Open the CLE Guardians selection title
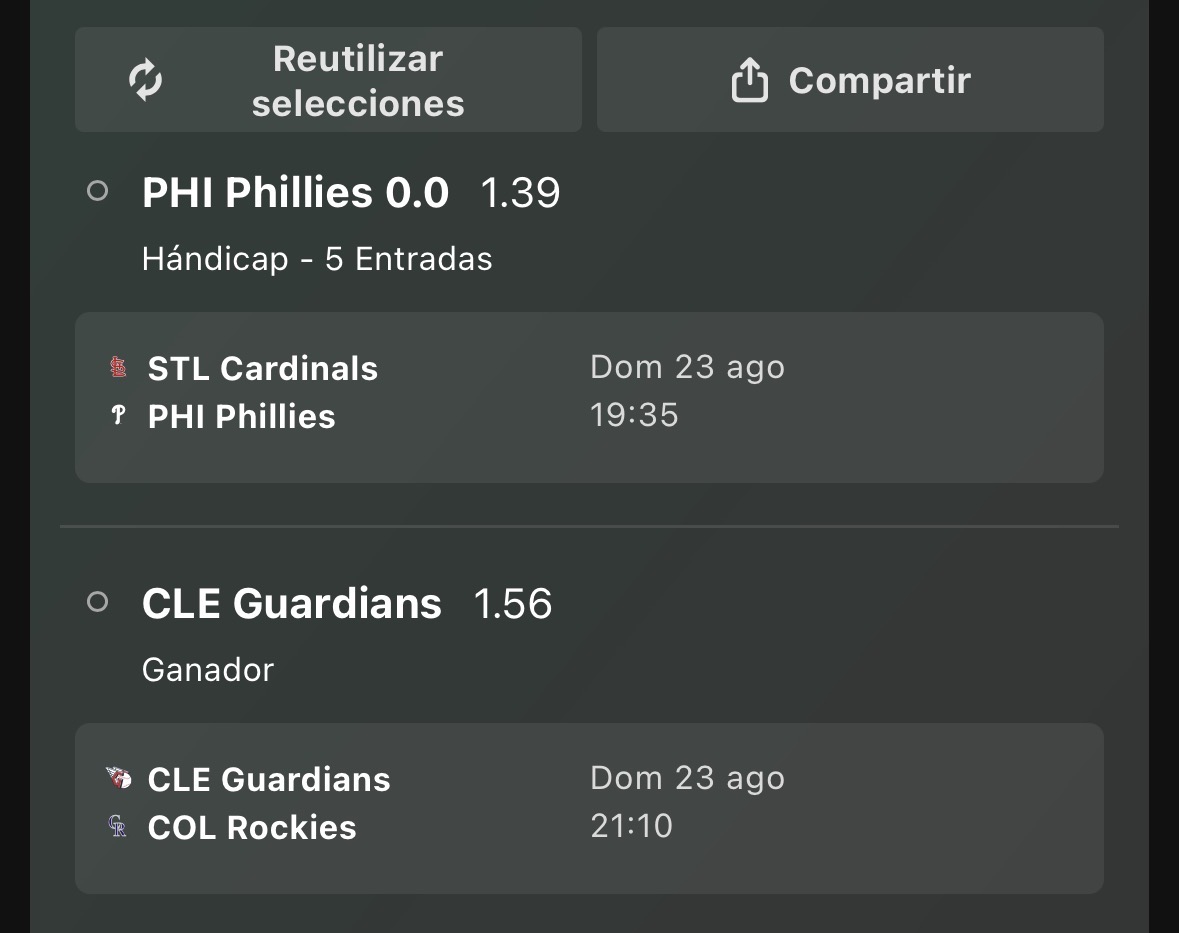The image size is (1179, 933). [x=292, y=604]
